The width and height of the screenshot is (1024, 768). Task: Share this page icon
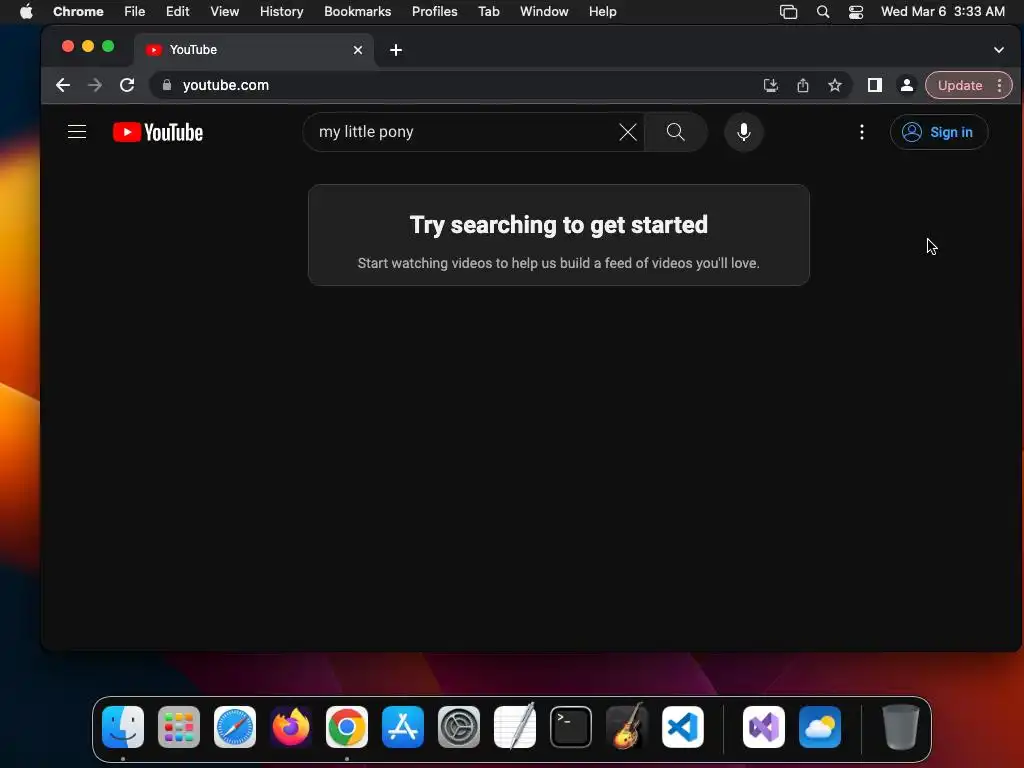[803, 85]
